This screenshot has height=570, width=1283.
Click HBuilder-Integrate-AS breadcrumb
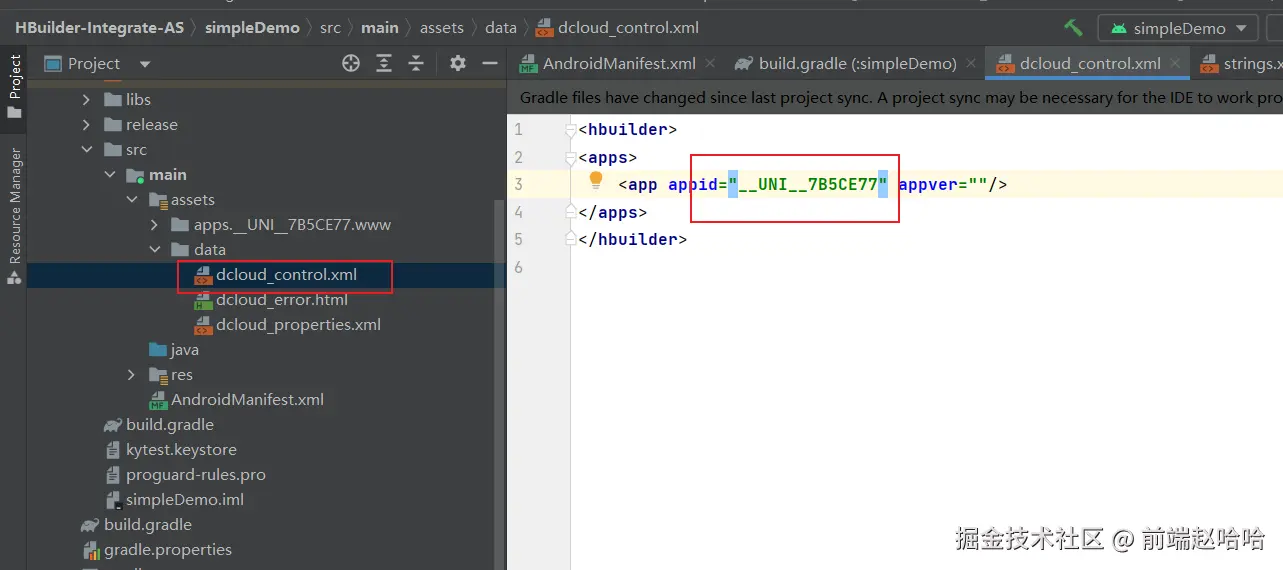coord(99,28)
